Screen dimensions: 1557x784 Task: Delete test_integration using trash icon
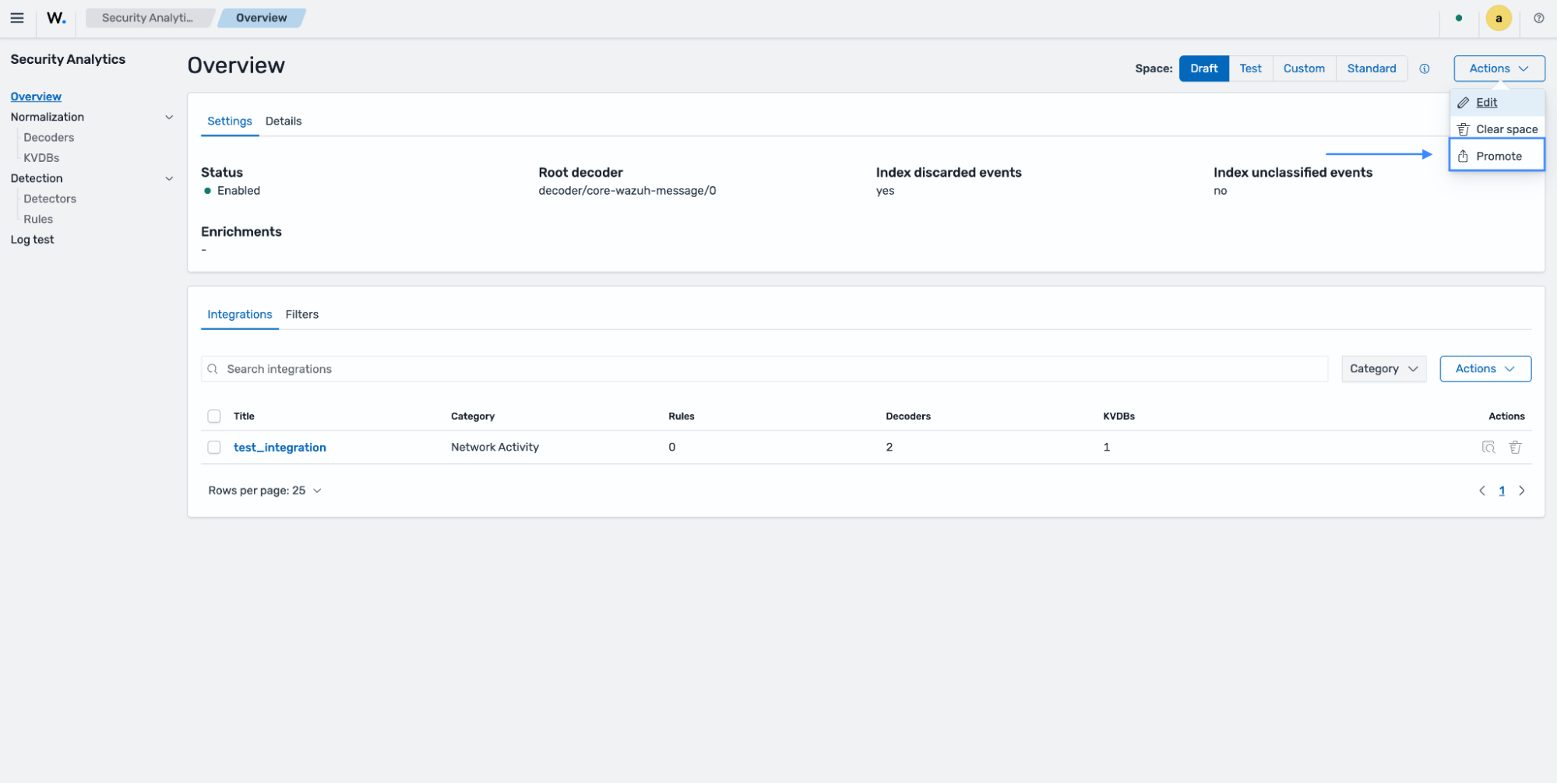click(1514, 447)
